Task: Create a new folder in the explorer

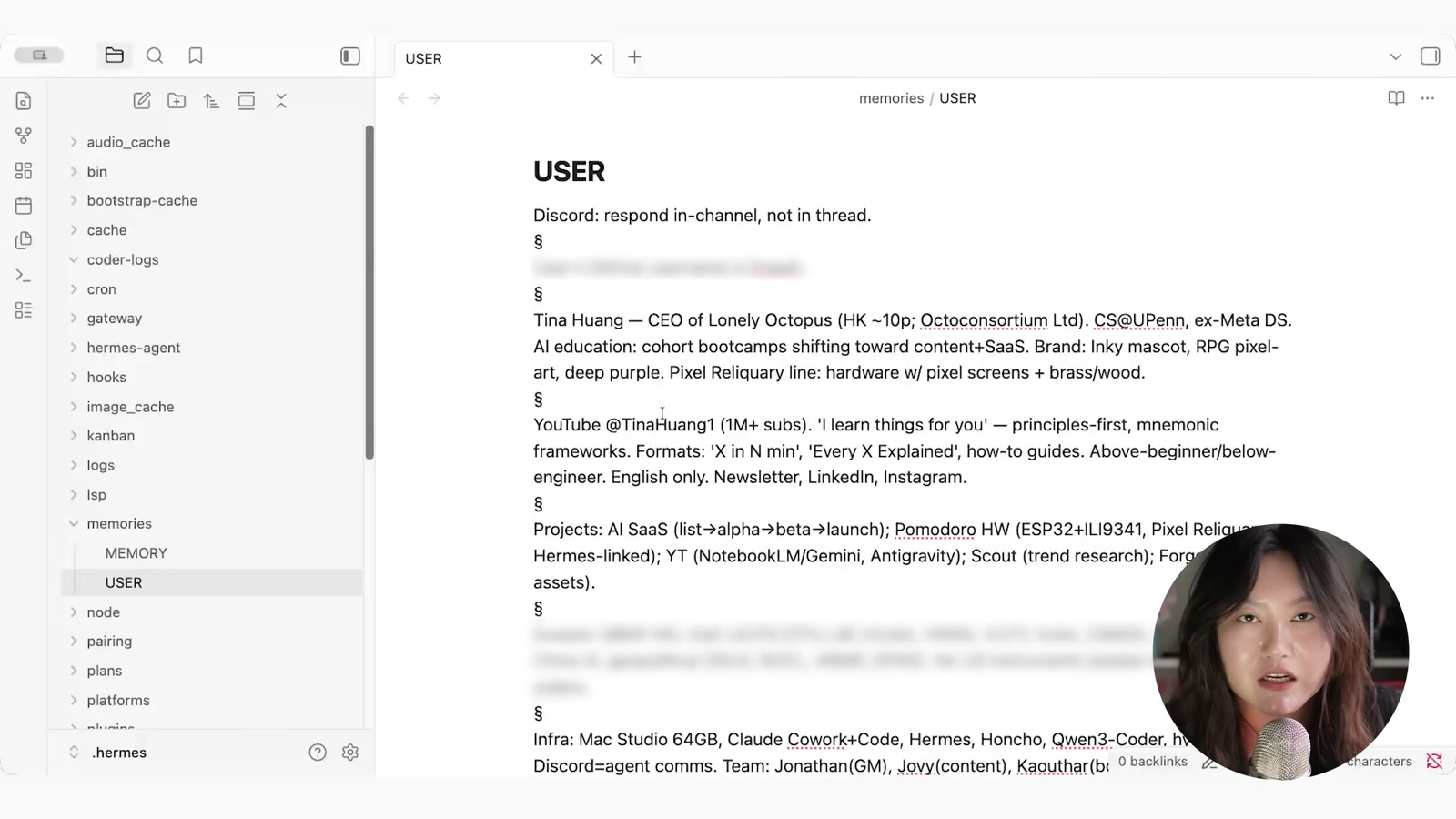Action: (177, 101)
